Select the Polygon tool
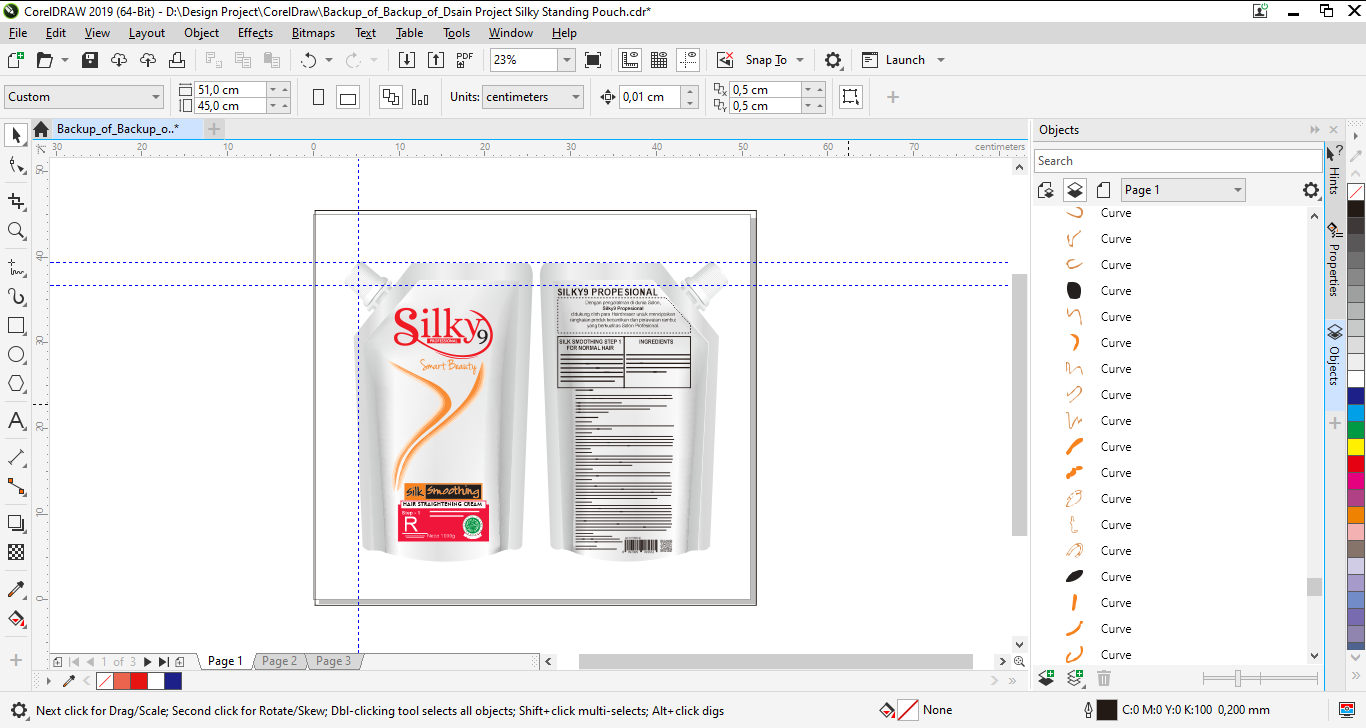The image size is (1366, 728). pos(16,384)
